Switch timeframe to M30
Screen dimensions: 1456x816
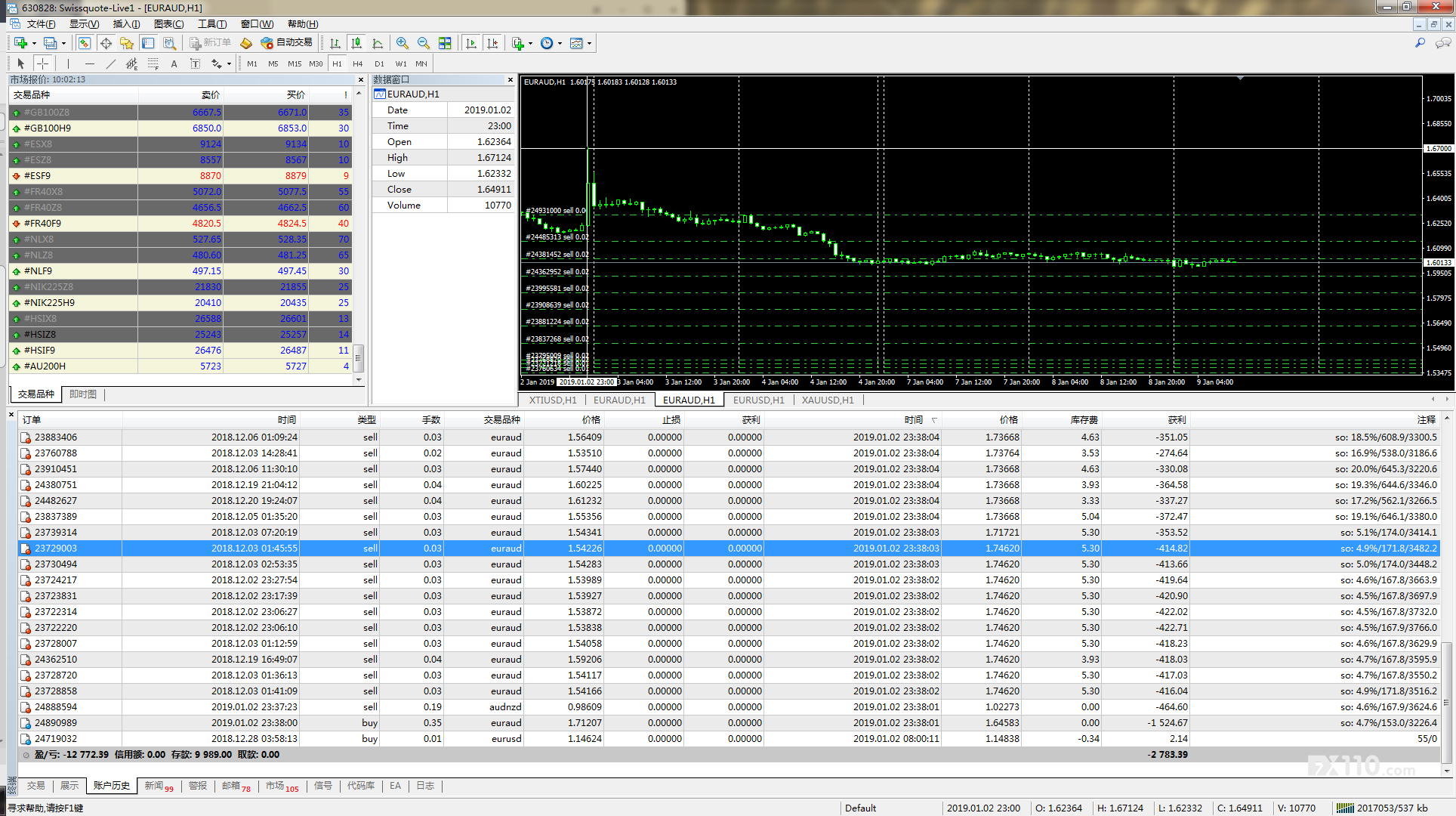coord(316,63)
